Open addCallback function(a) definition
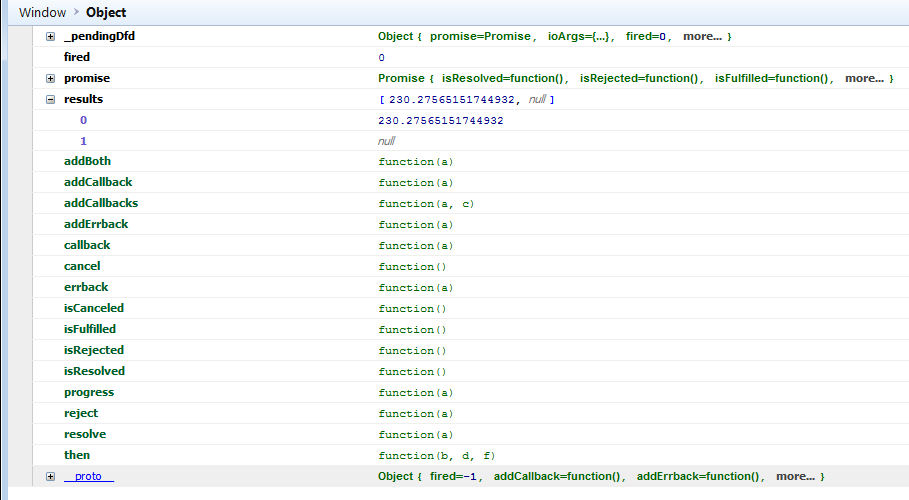This screenshot has width=909, height=500. [416, 183]
